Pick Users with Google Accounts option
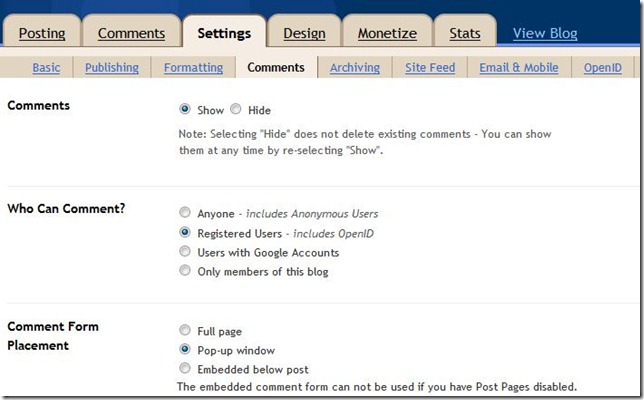 [x=184, y=252]
